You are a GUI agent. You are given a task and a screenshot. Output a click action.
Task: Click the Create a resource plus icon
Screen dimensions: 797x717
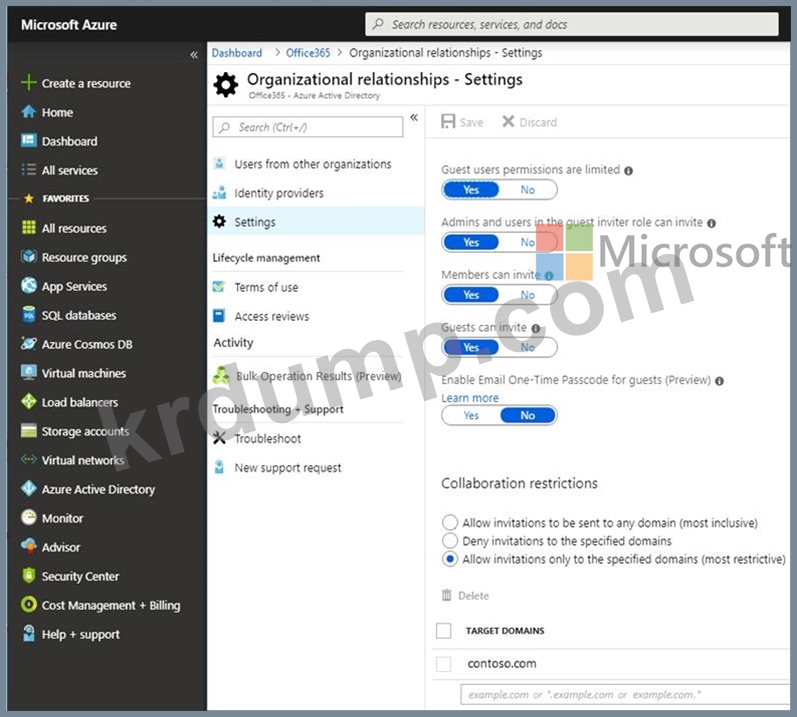coord(28,82)
